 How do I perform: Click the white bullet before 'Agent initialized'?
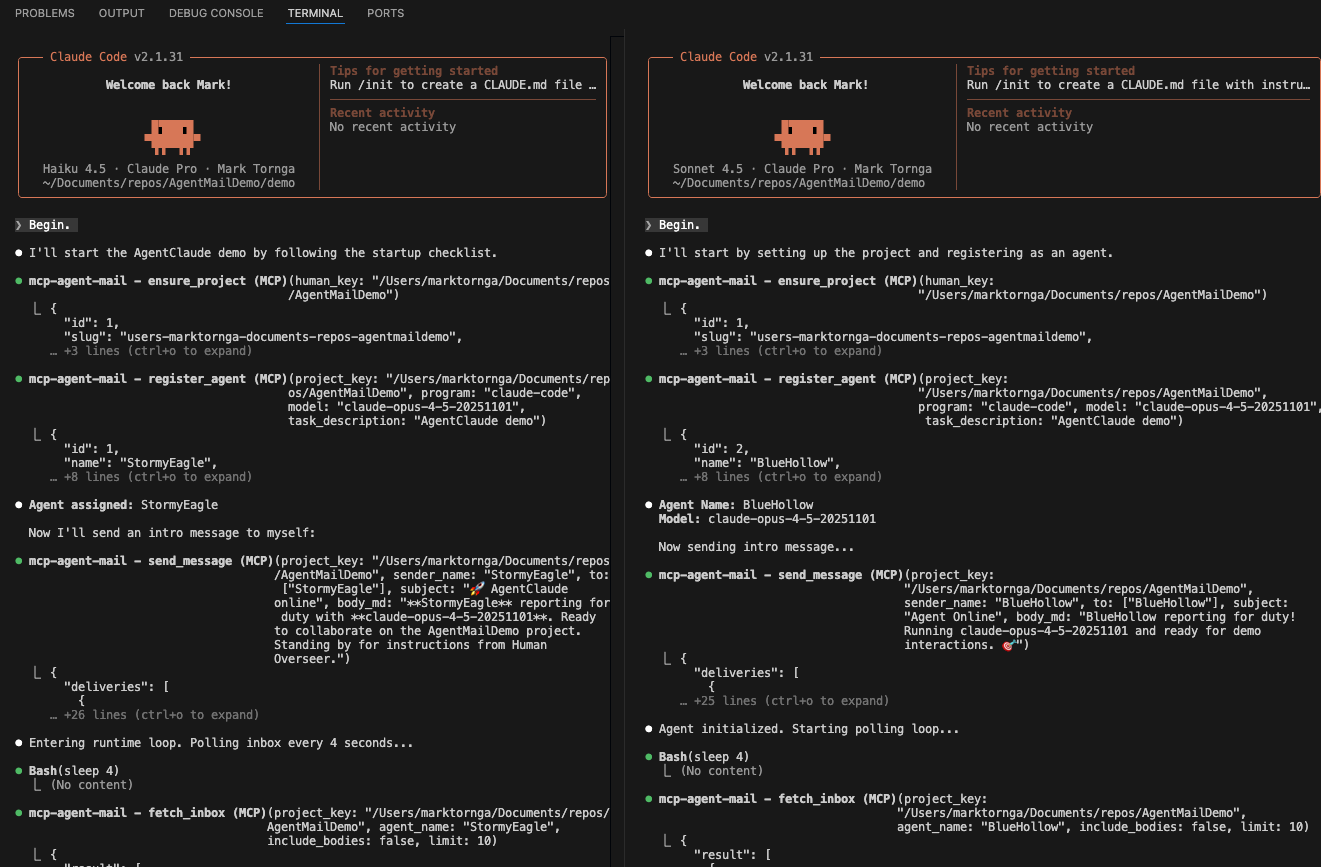pyautogui.click(x=649, y=729)
